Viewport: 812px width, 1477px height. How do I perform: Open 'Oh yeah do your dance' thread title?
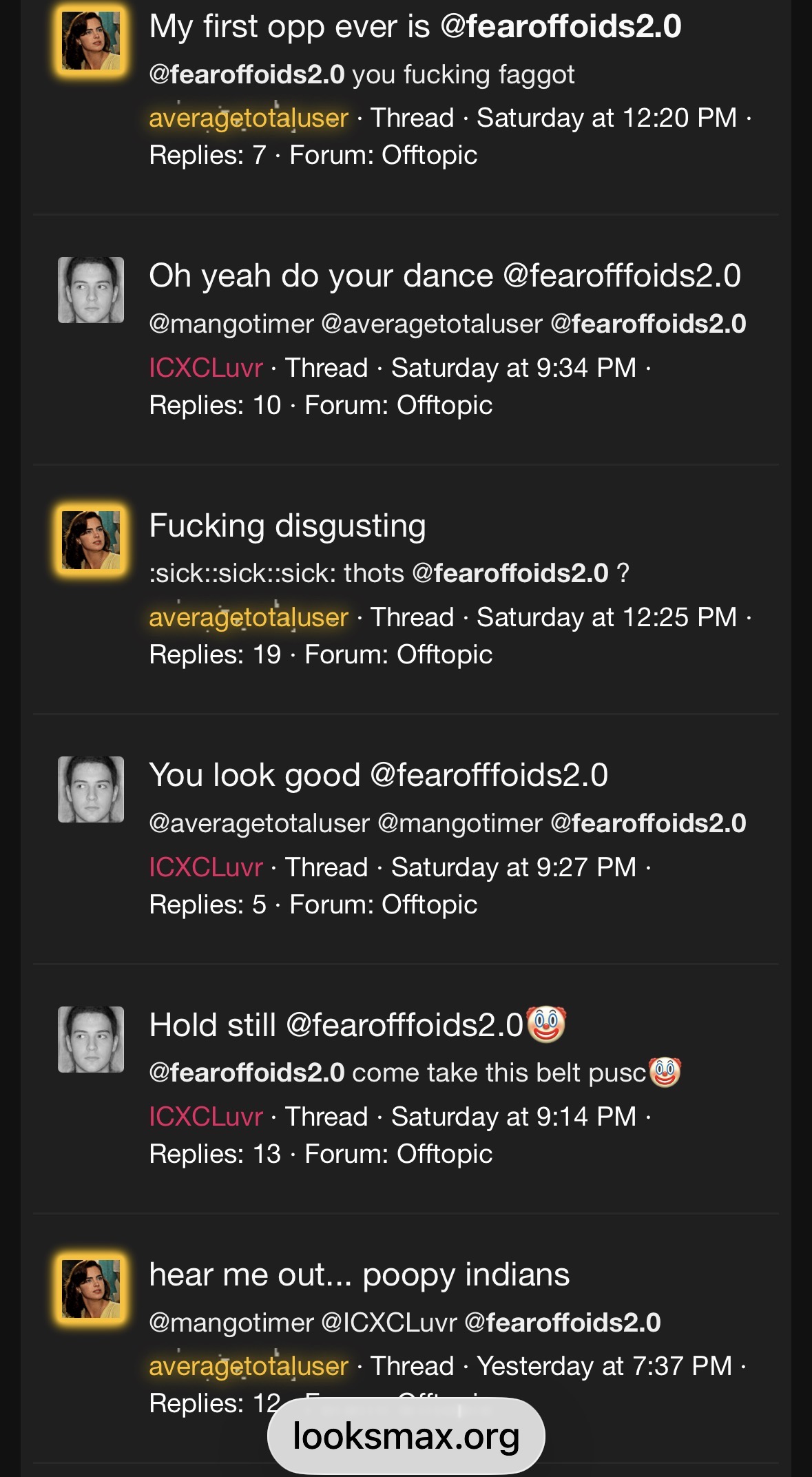445,276
